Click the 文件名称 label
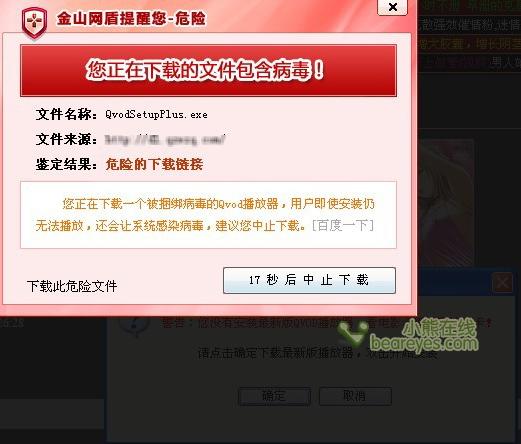Image resolution: width=521 pixels, height=444 pixels. click(66, 114)
